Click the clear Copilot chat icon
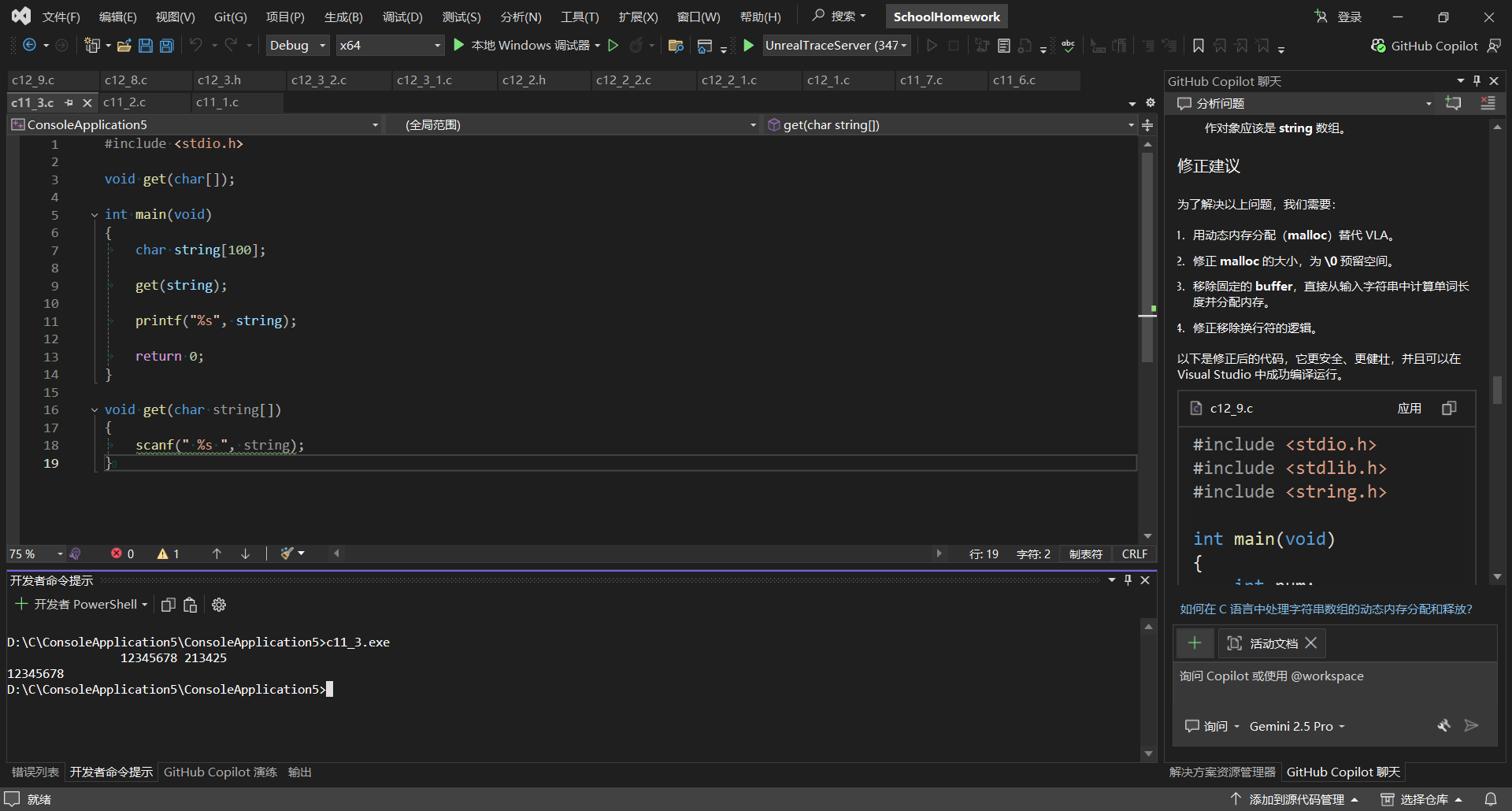 click(x=1488, y=103)
